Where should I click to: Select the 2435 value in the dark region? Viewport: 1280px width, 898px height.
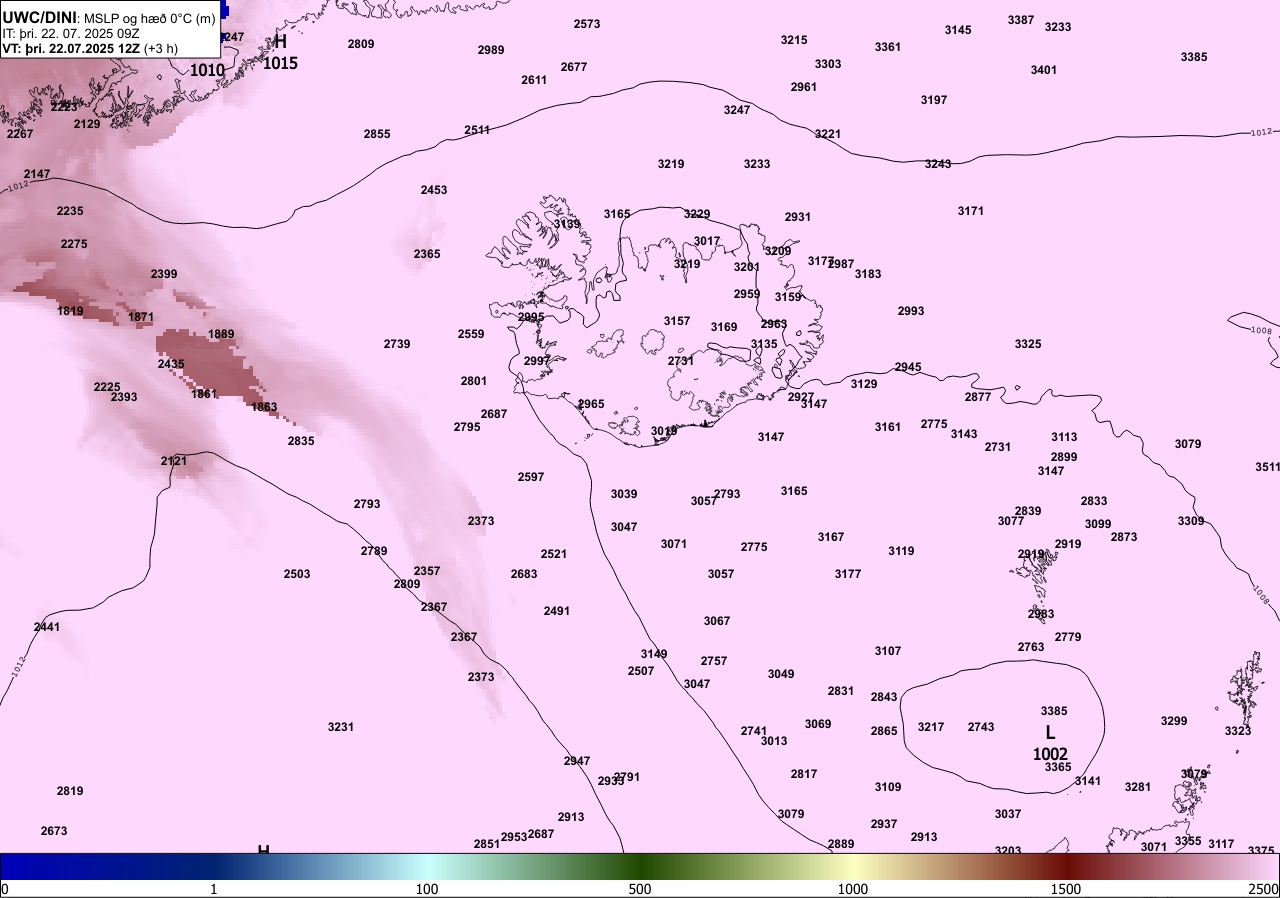click(170, 364)
